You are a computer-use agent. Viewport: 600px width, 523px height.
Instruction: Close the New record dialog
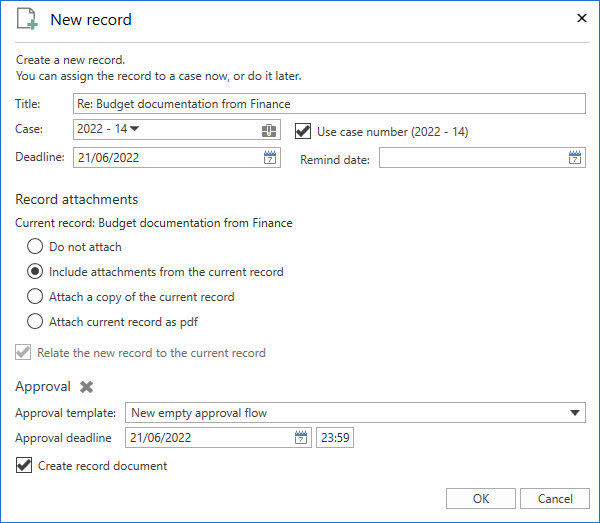[582, 18]
